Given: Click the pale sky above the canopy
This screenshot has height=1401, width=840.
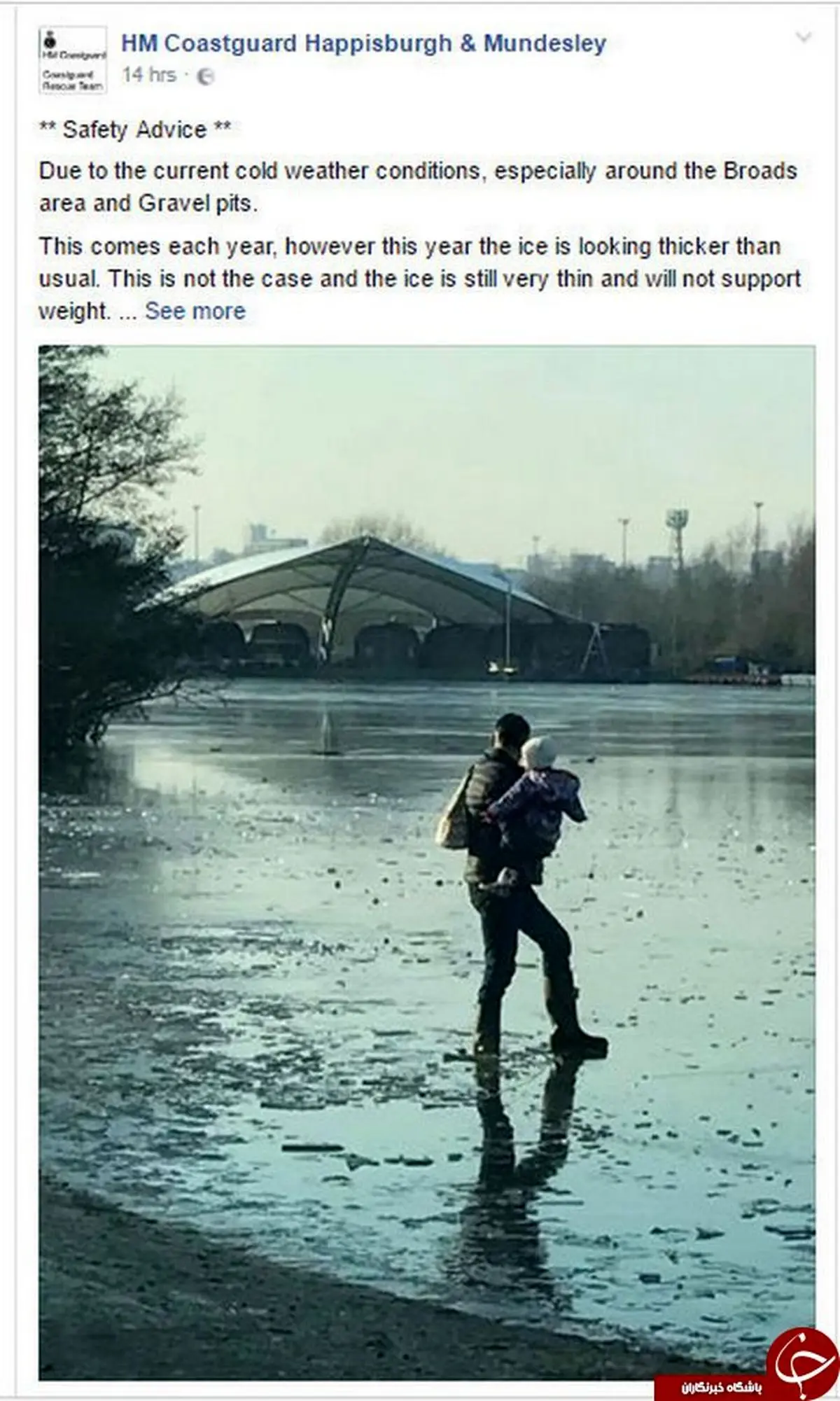Looking at the screenshot, I should click(455, 434).
